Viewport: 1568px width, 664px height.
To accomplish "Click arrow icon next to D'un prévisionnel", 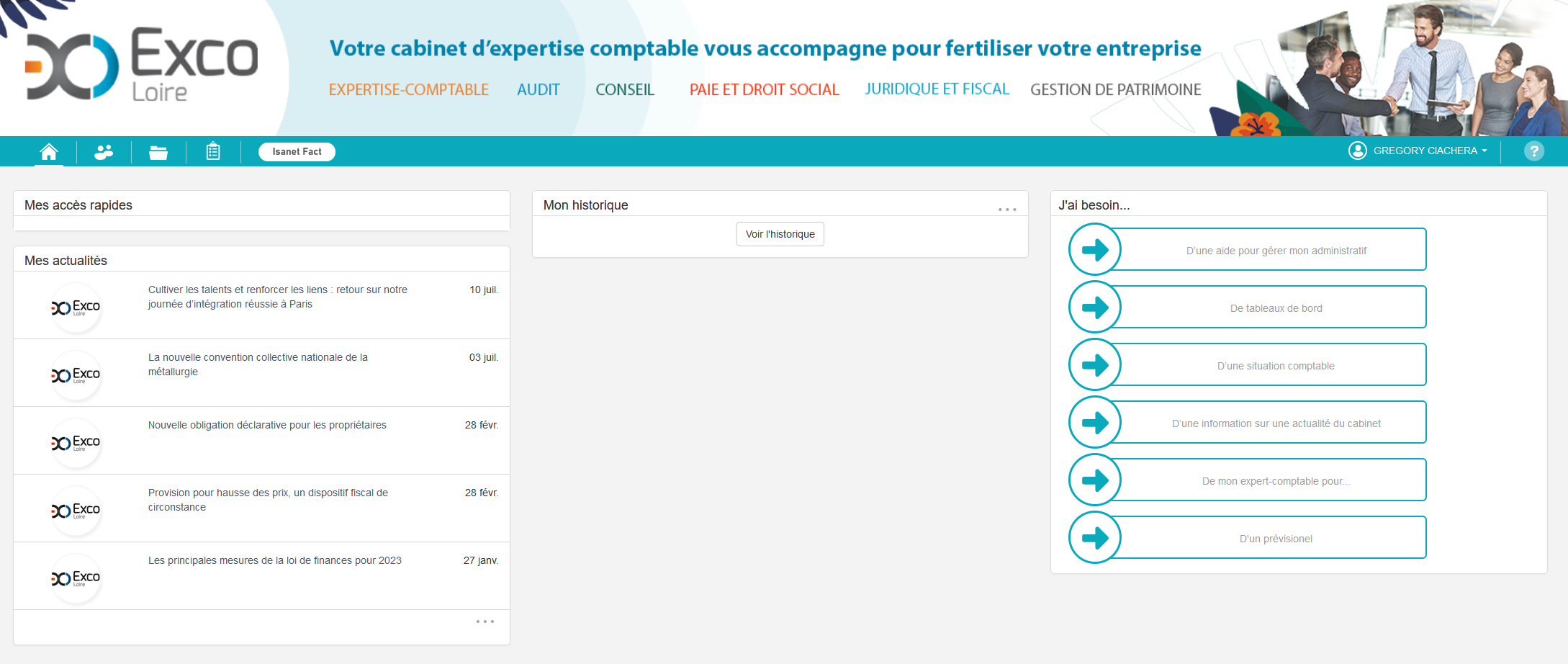I will 1095,538.
